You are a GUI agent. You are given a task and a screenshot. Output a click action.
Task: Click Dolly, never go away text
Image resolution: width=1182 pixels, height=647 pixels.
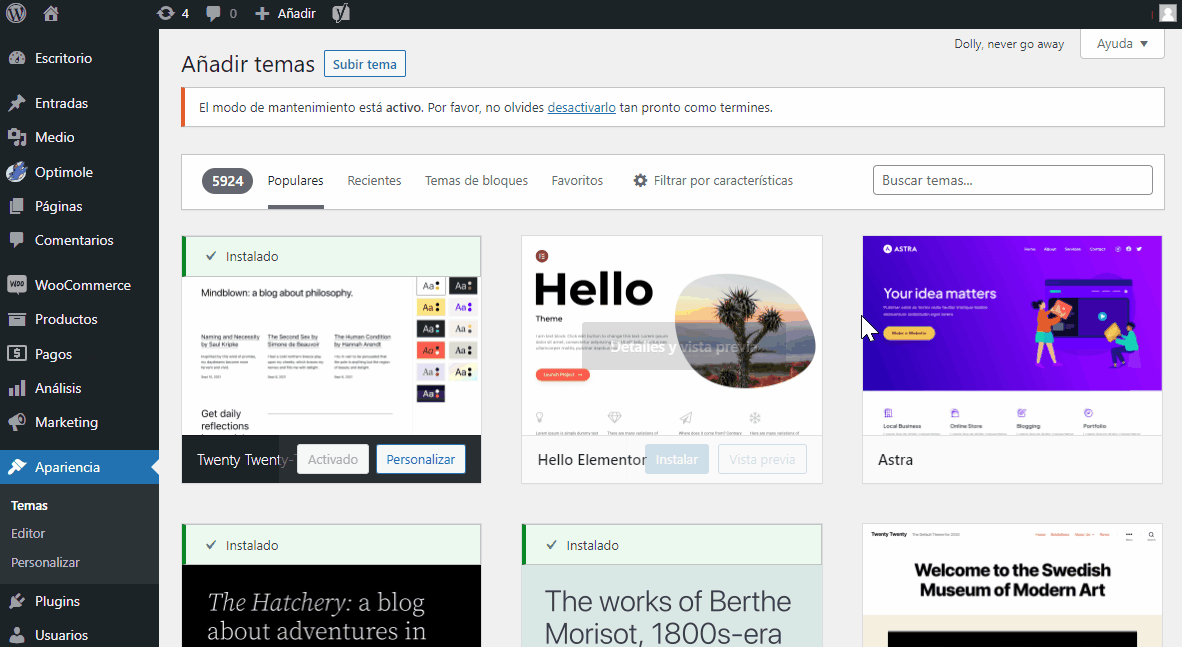pyautogui.click(x=1009, y=44)
